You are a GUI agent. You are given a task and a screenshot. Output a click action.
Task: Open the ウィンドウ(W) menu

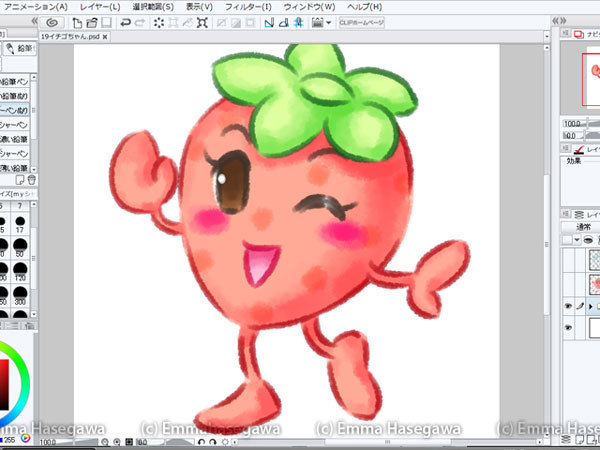[310, 7]
